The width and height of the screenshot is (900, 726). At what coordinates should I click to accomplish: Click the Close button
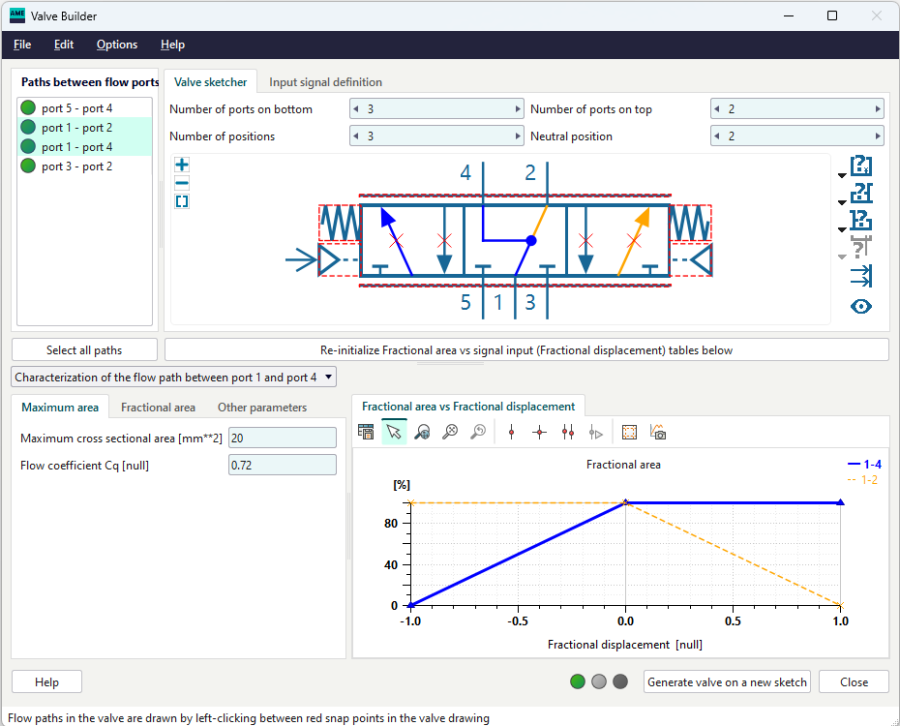point(854,681)
